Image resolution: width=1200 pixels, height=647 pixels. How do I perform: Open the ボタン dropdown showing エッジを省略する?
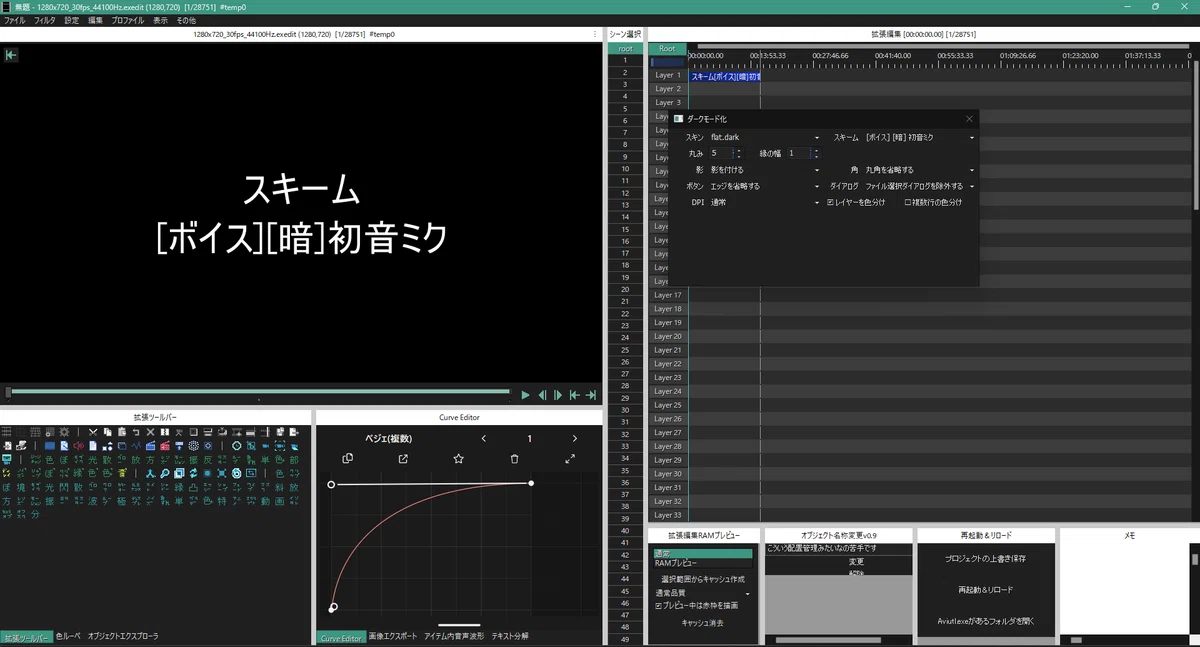coord(764,186)
